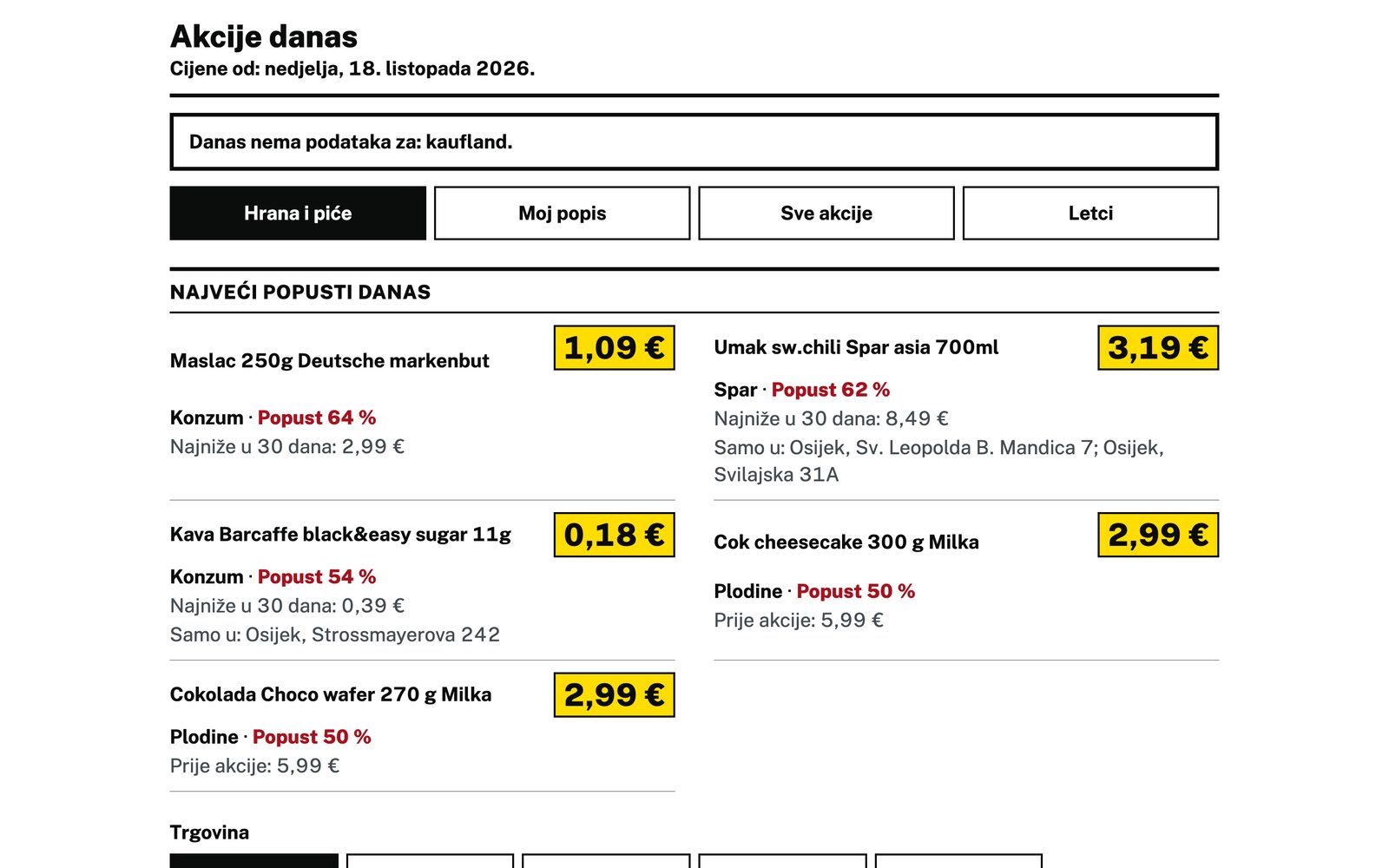
Task: Click Najniže u 30 dana: 8,49 €
Action: (x=831, y=419)
